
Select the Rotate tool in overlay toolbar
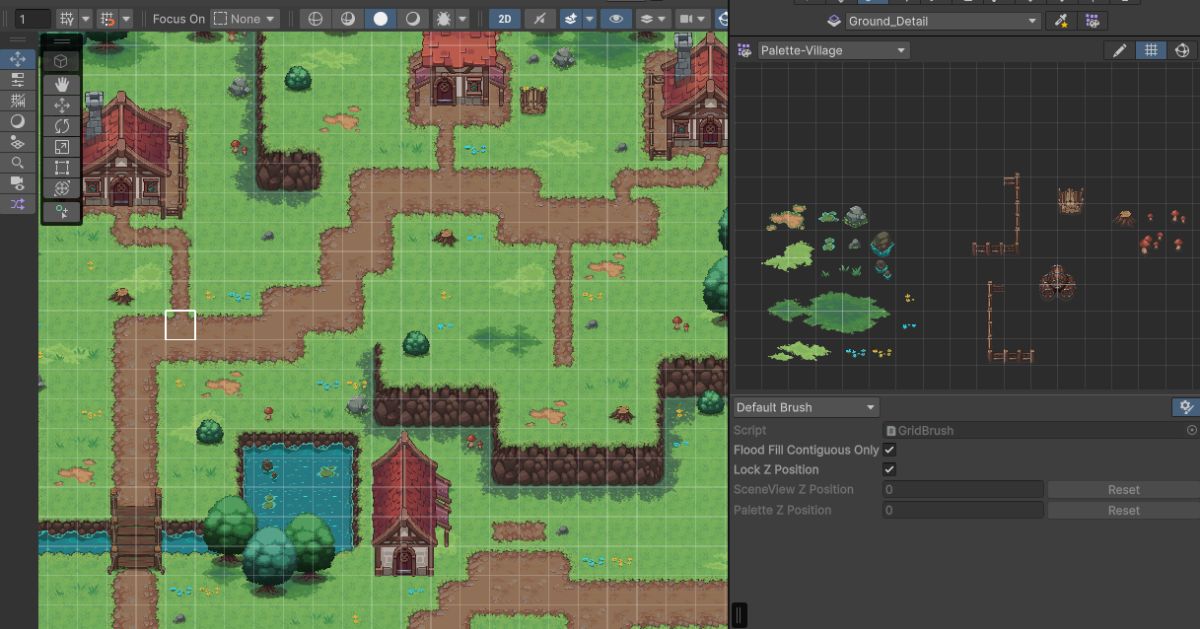[61, 126]
